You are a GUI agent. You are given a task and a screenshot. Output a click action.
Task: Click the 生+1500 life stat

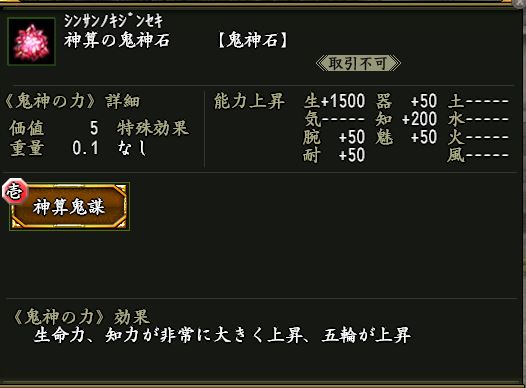coord(334,101)
